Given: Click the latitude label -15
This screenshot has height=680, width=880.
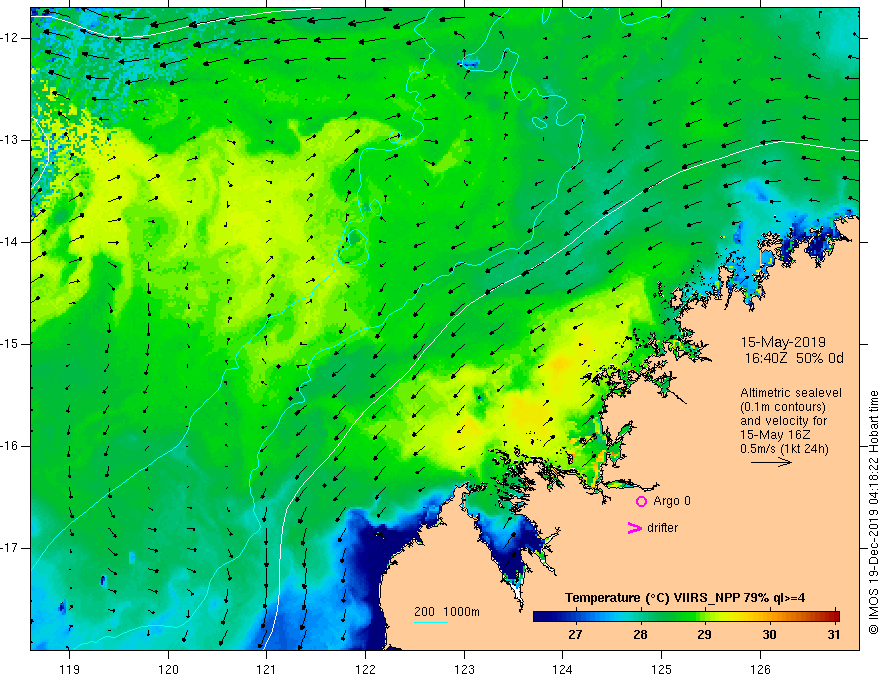Looking at the screenshot, I should coord(10,344).
